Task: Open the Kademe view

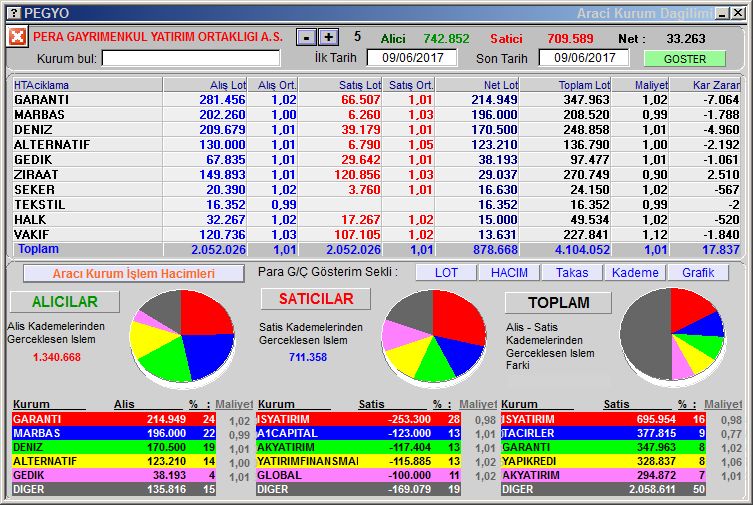Action: [x=635, y=273]
